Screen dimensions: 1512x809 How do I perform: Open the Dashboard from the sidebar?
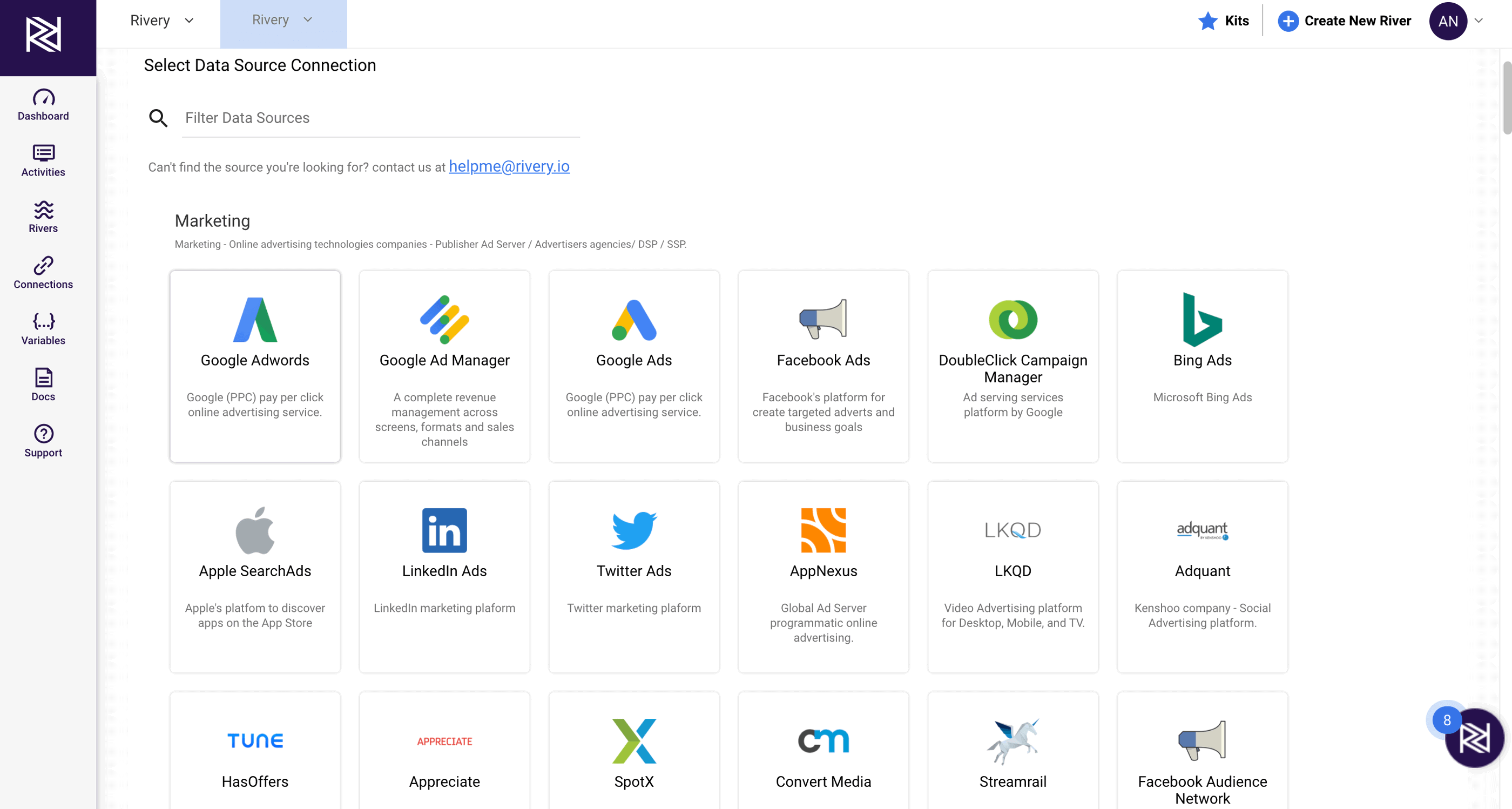click(x=43, y=105)
